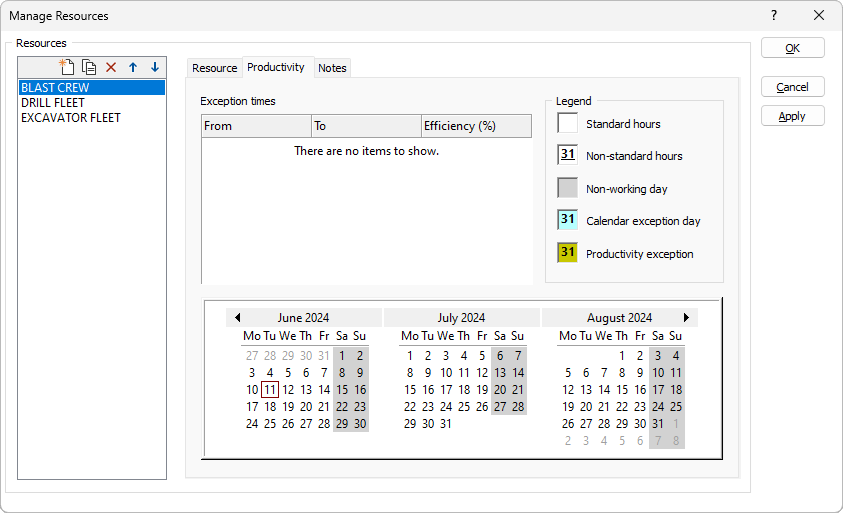Click the OK button

pos(792,48)
